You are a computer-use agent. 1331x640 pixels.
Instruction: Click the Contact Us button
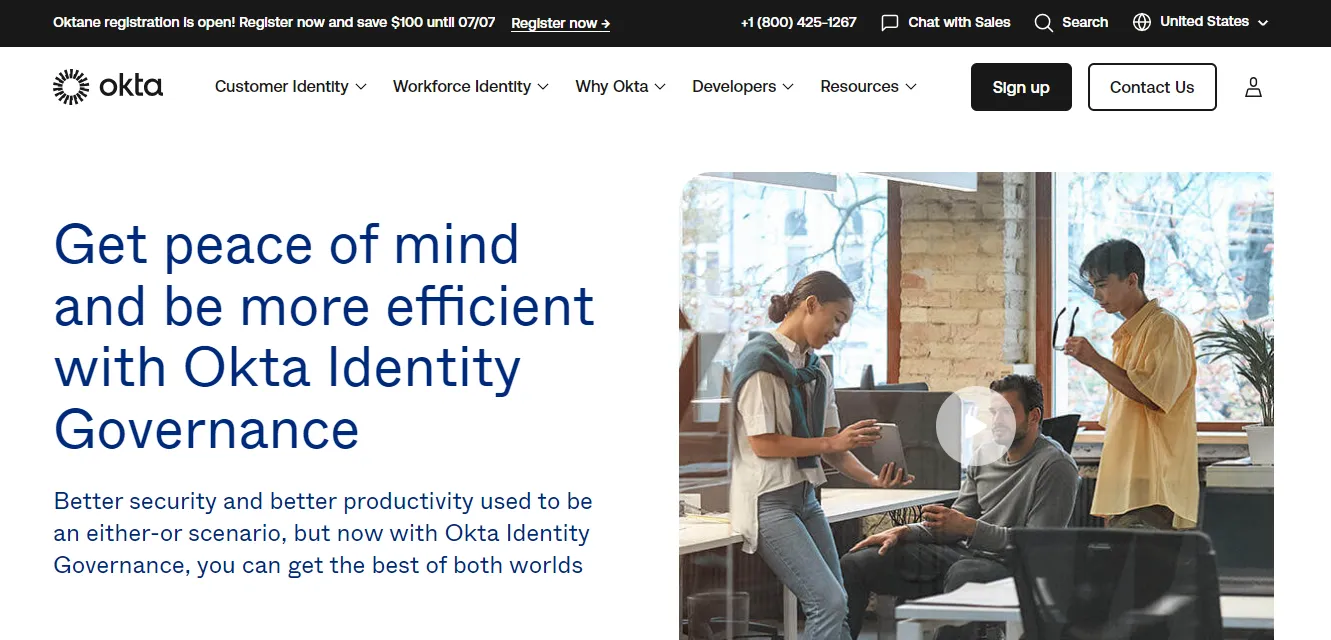1152,87
